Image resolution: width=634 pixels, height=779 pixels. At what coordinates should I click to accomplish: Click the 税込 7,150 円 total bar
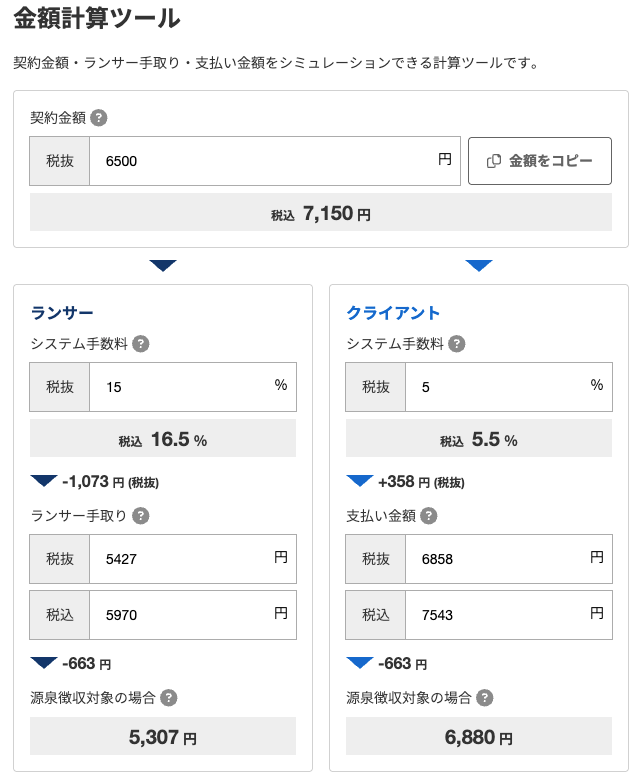(x=320, y=213)
